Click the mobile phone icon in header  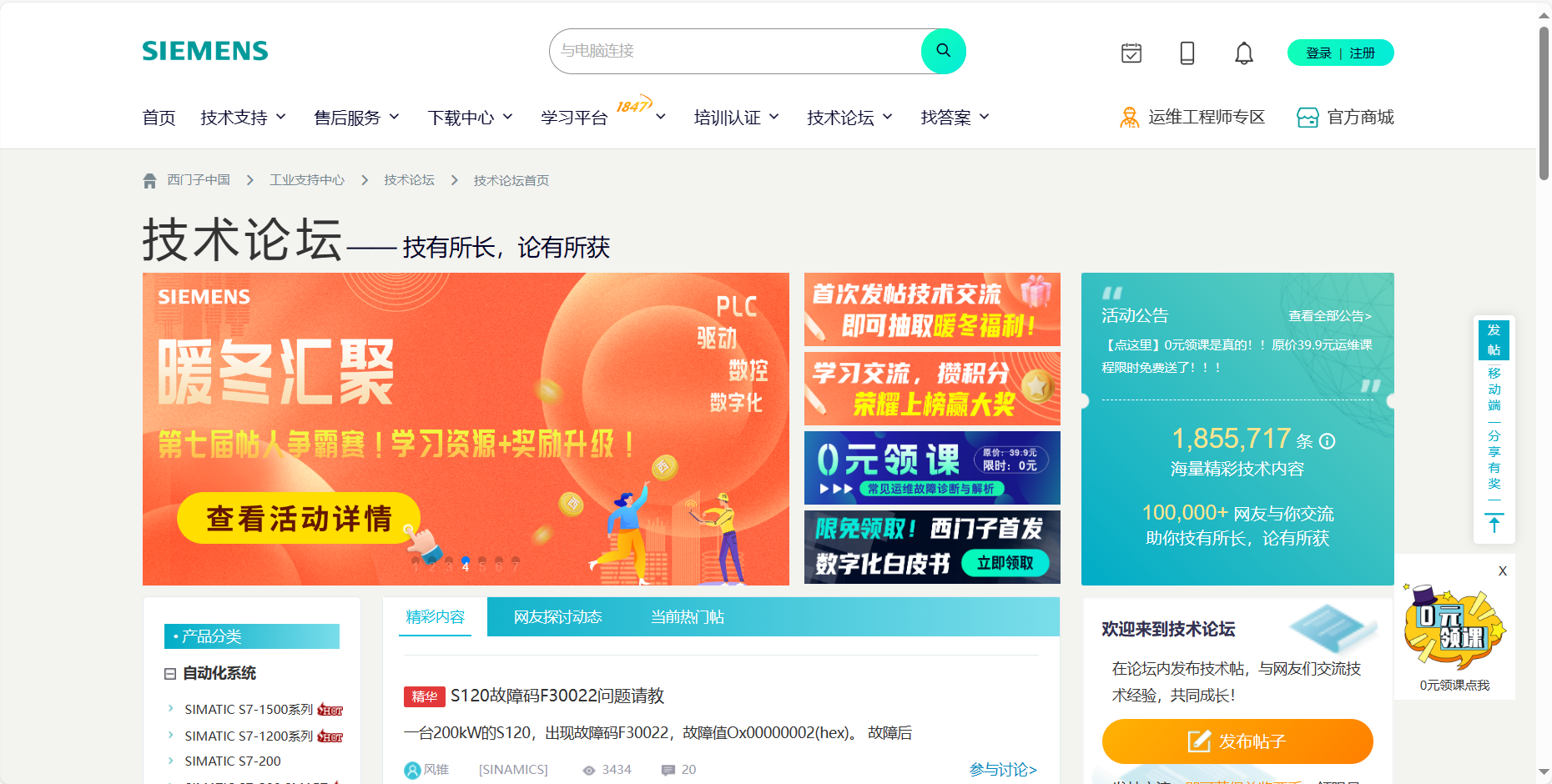click(1187, 53)
